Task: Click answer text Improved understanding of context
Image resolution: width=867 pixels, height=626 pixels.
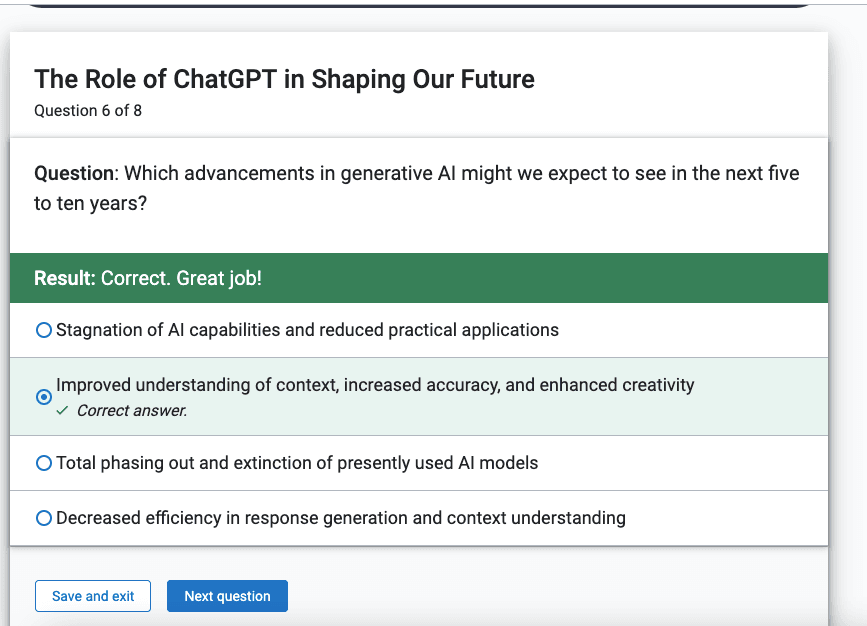Action: (x=375, y=385)
